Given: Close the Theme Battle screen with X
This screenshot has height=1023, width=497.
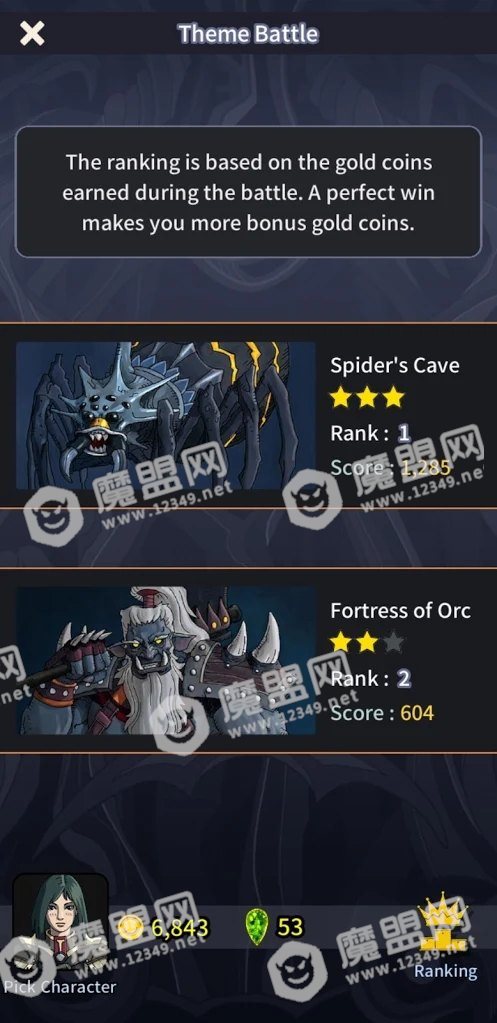Looking at the screenshot, I should point(31,33).
